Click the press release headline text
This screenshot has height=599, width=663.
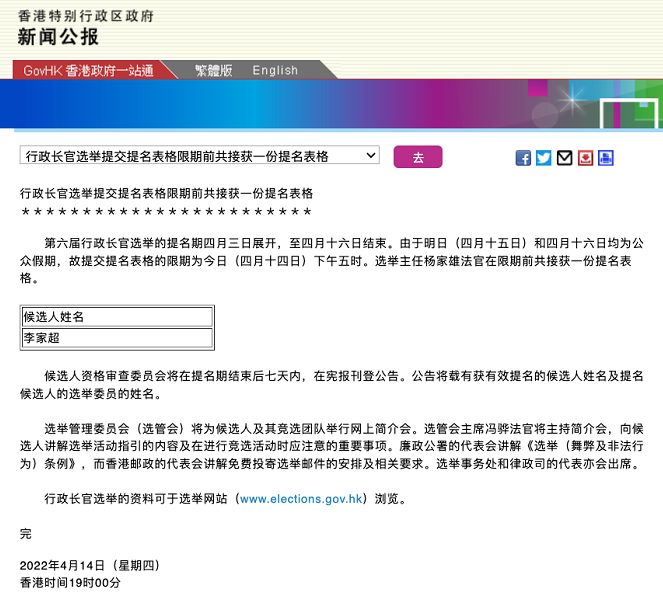coord(167,192)
